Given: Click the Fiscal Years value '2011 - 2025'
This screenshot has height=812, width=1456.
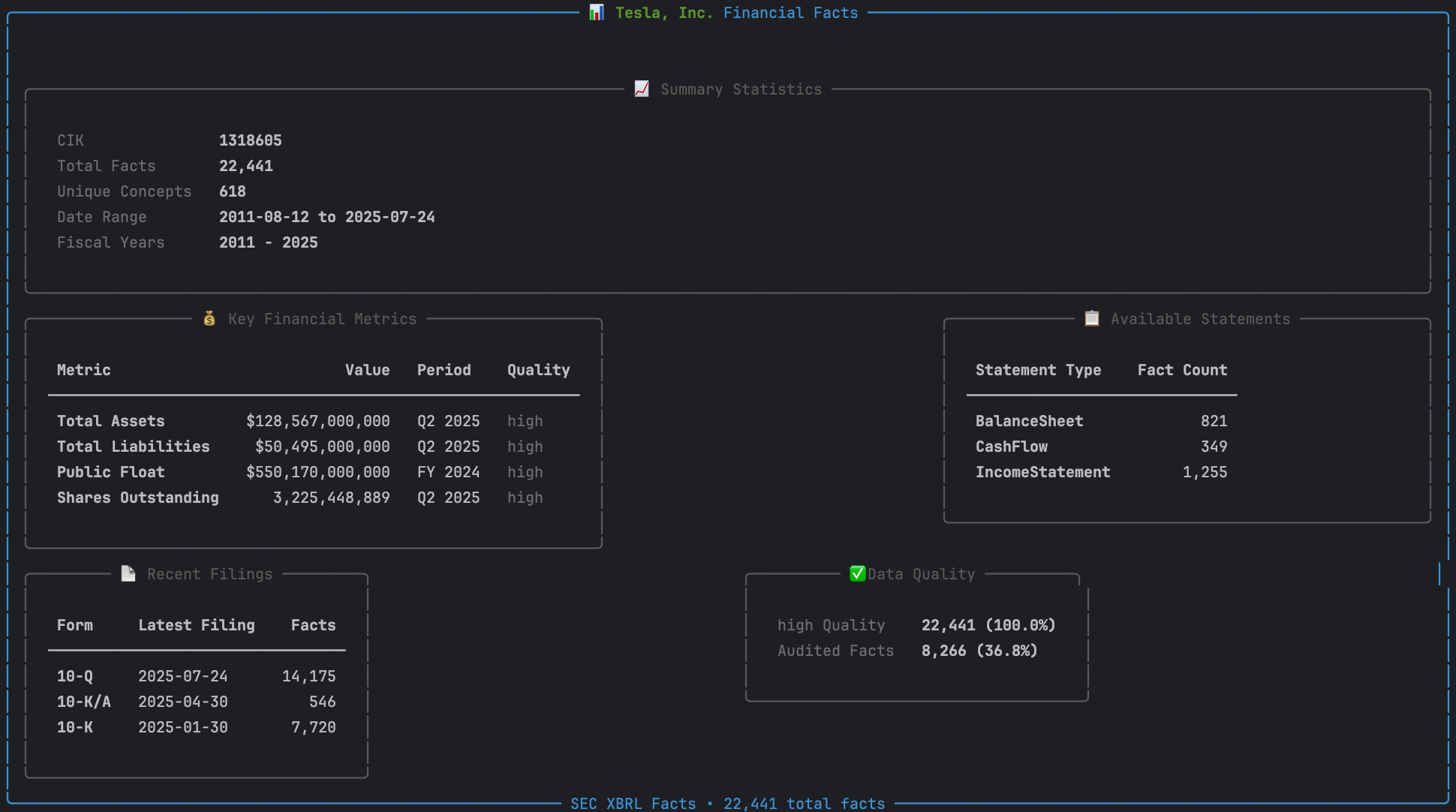Looking at the screenshot, I should pyautogui.click(x=269, y=242).
